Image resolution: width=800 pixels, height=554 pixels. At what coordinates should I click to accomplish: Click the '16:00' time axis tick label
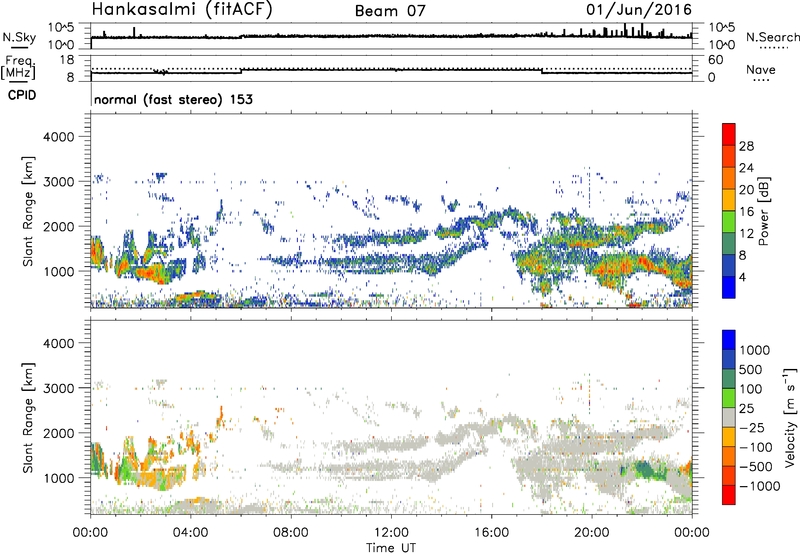point(491,533)
